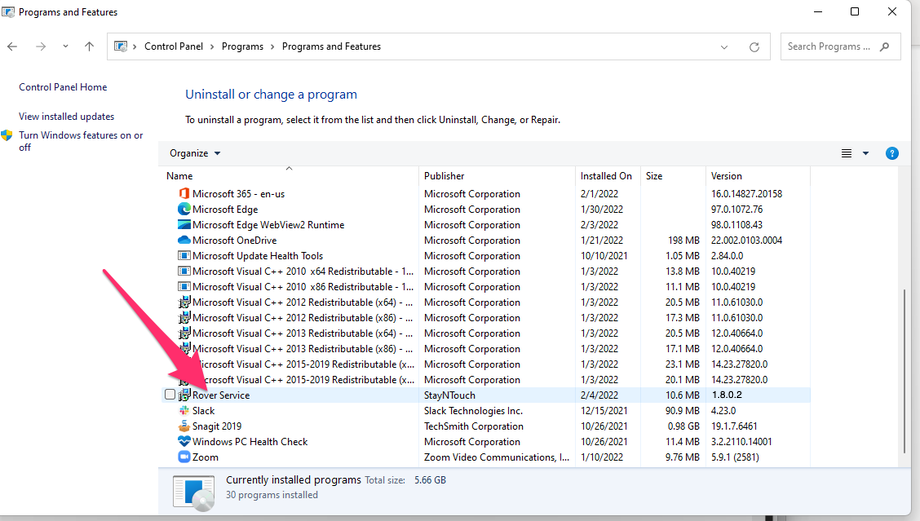This screenshot has width=920, height=521.
Task: Go back with the left arrow
Action: pos(12,46)
